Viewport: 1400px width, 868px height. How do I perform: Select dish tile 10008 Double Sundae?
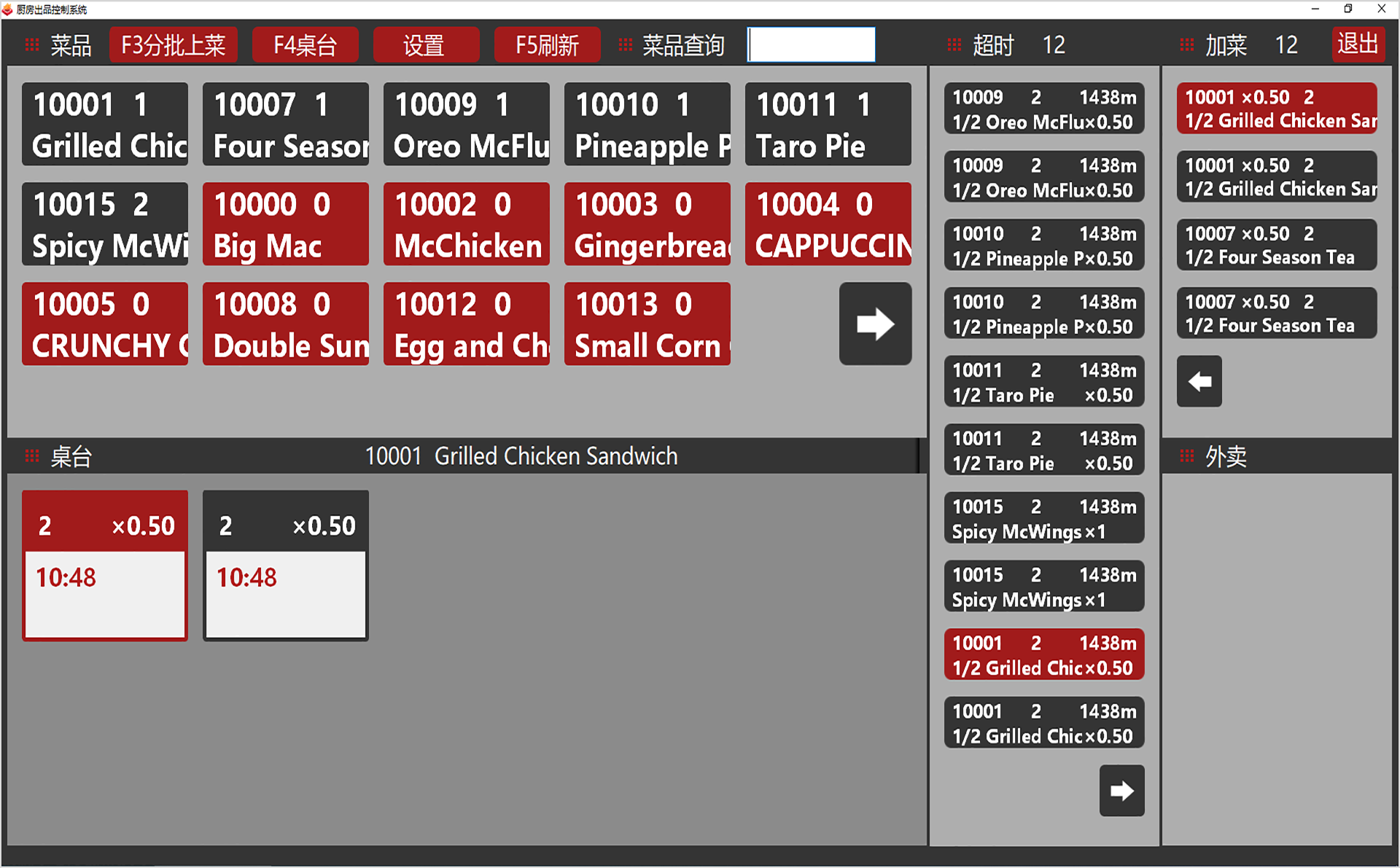tap(286, 324)
